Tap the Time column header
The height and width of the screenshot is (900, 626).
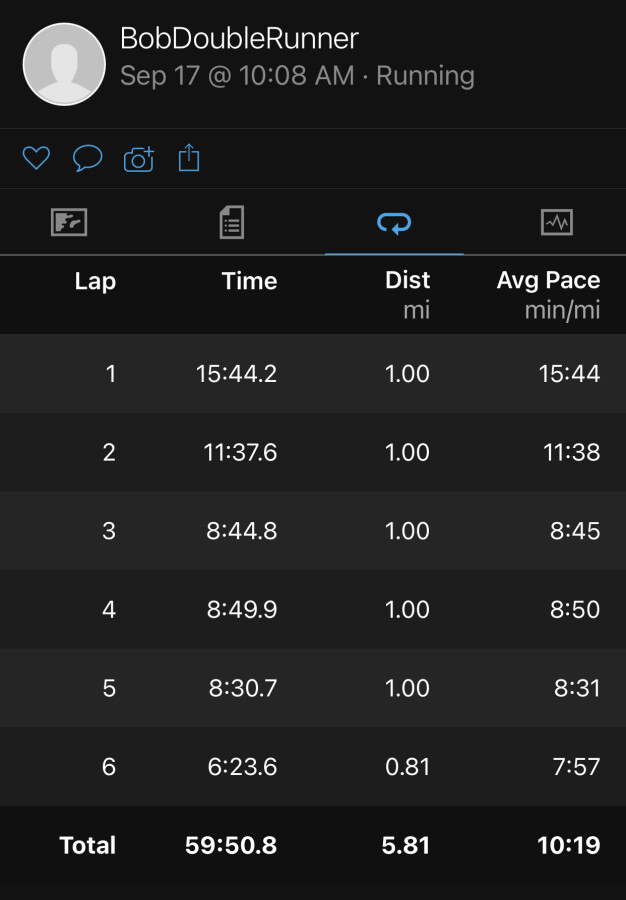click(249, 281)
